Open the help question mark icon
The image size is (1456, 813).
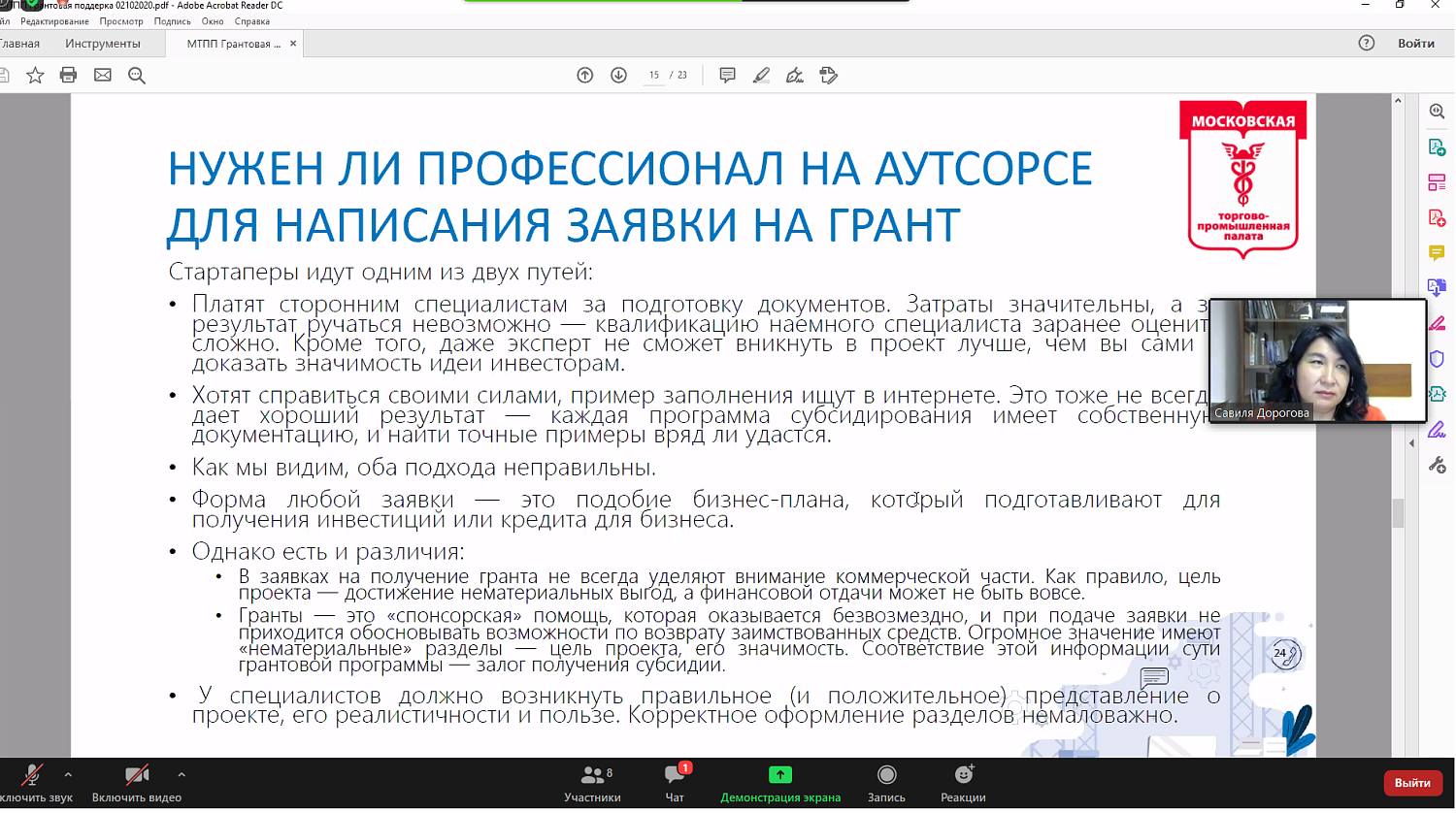(1367, 43)
